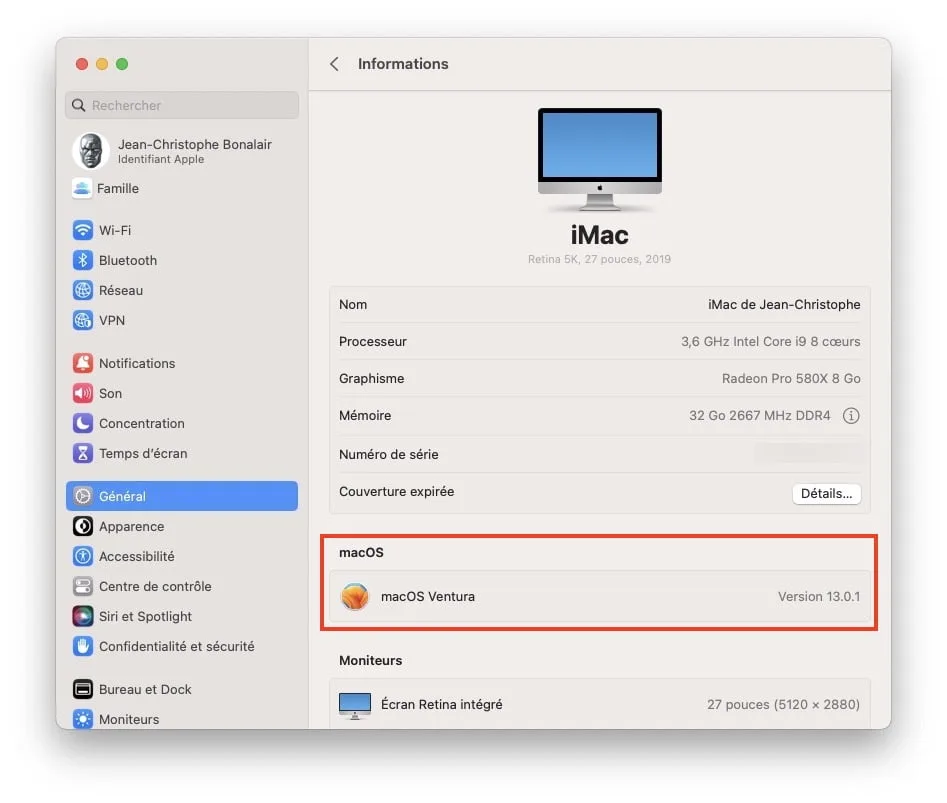
Task: Click the Notifications bell icon
Action: tap(83, 363)
